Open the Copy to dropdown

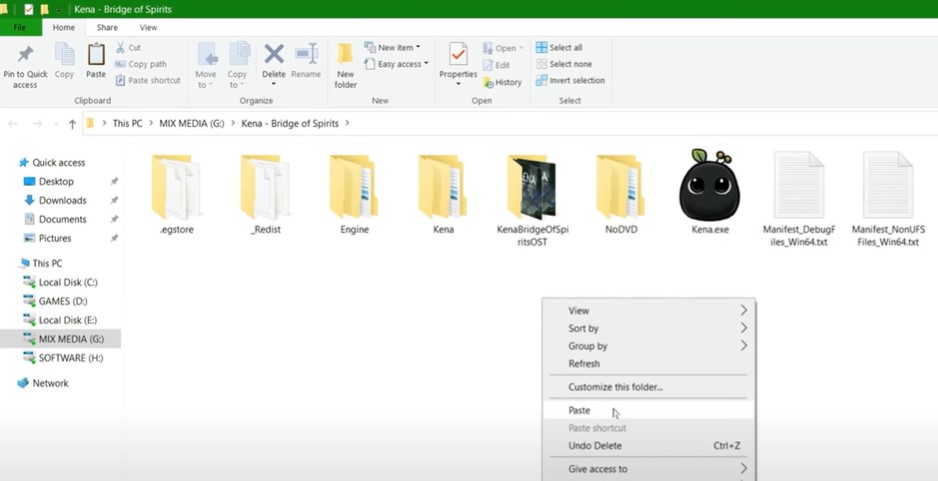pyautogui.click(x=237, y=66)
